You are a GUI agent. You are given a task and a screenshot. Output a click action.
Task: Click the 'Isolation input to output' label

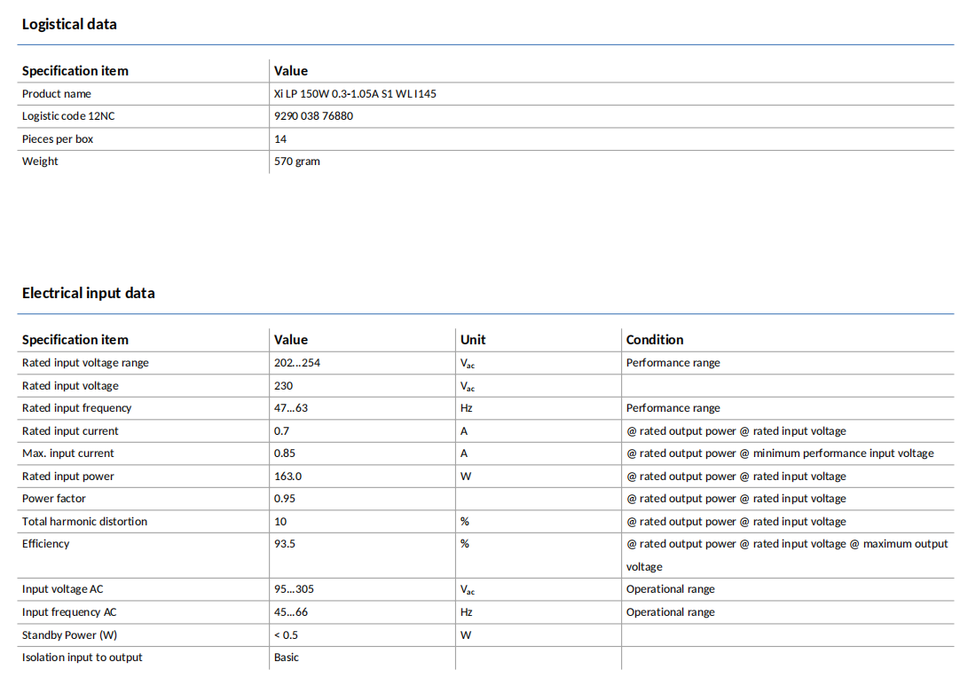82,657
